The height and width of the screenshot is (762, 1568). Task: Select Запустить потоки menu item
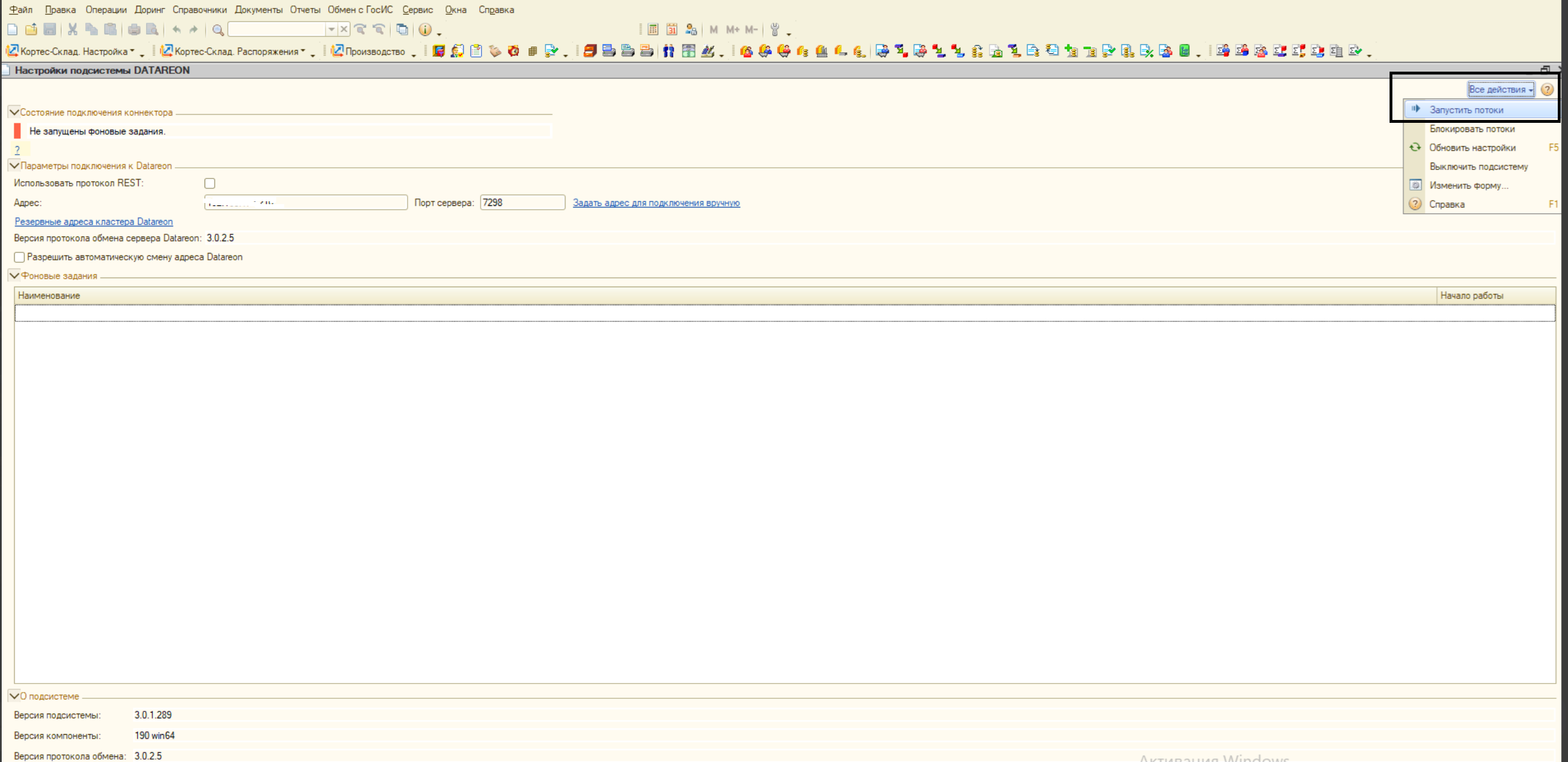coord(1466,110)
